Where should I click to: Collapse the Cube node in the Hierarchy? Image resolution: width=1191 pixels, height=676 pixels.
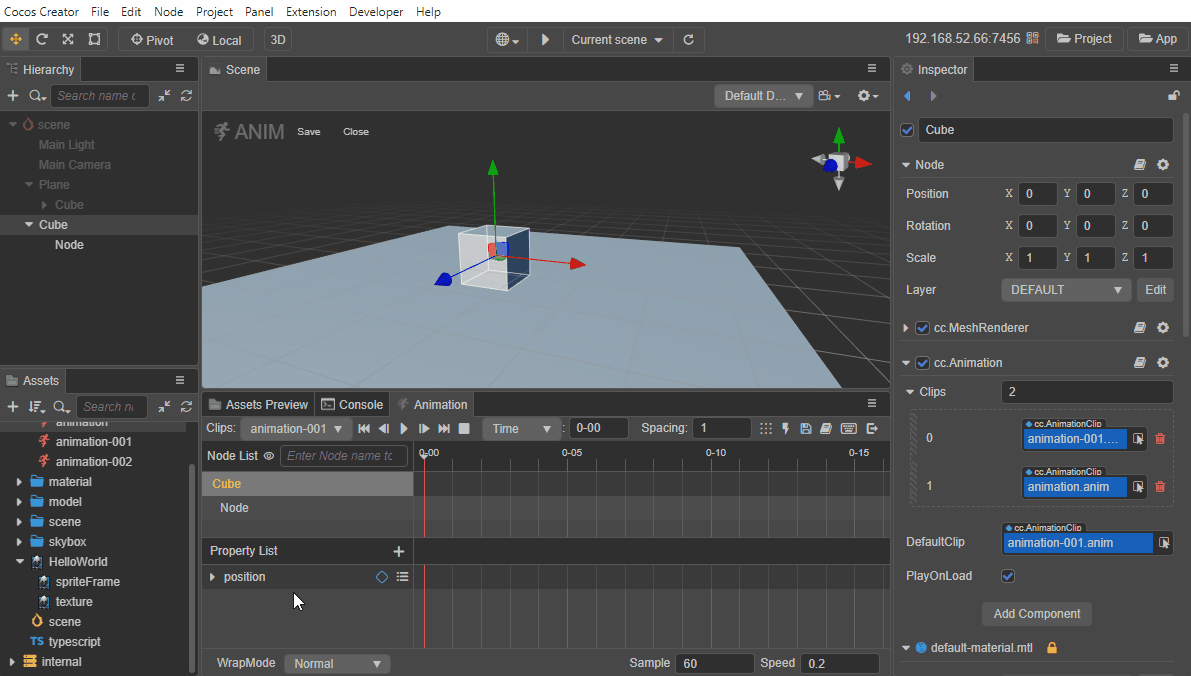29,225
